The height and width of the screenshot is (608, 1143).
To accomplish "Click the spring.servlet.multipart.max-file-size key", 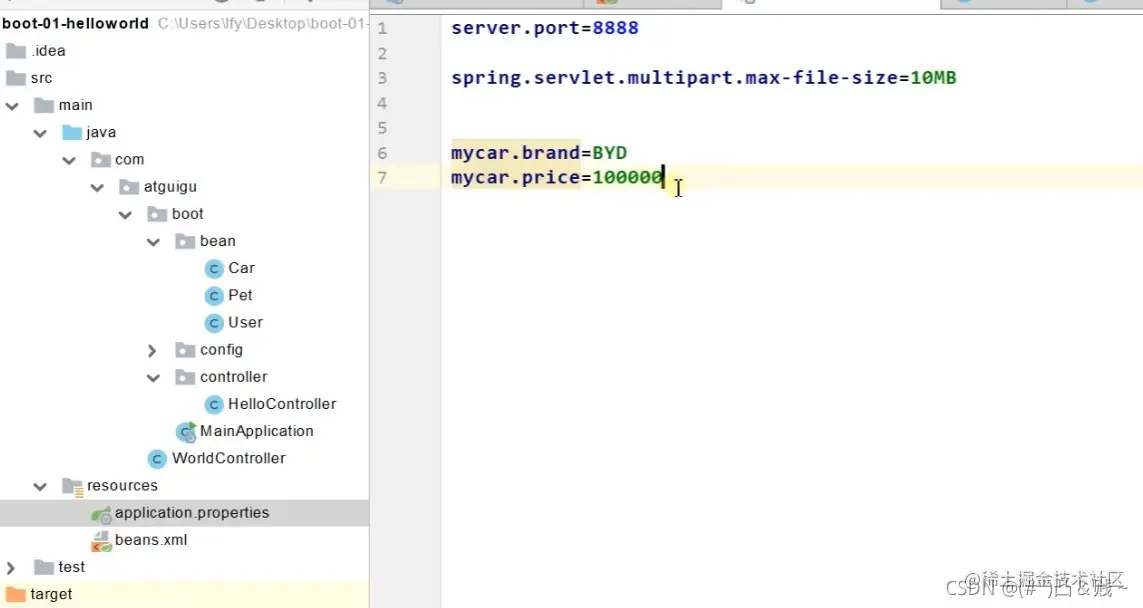I will click(674, 78).
